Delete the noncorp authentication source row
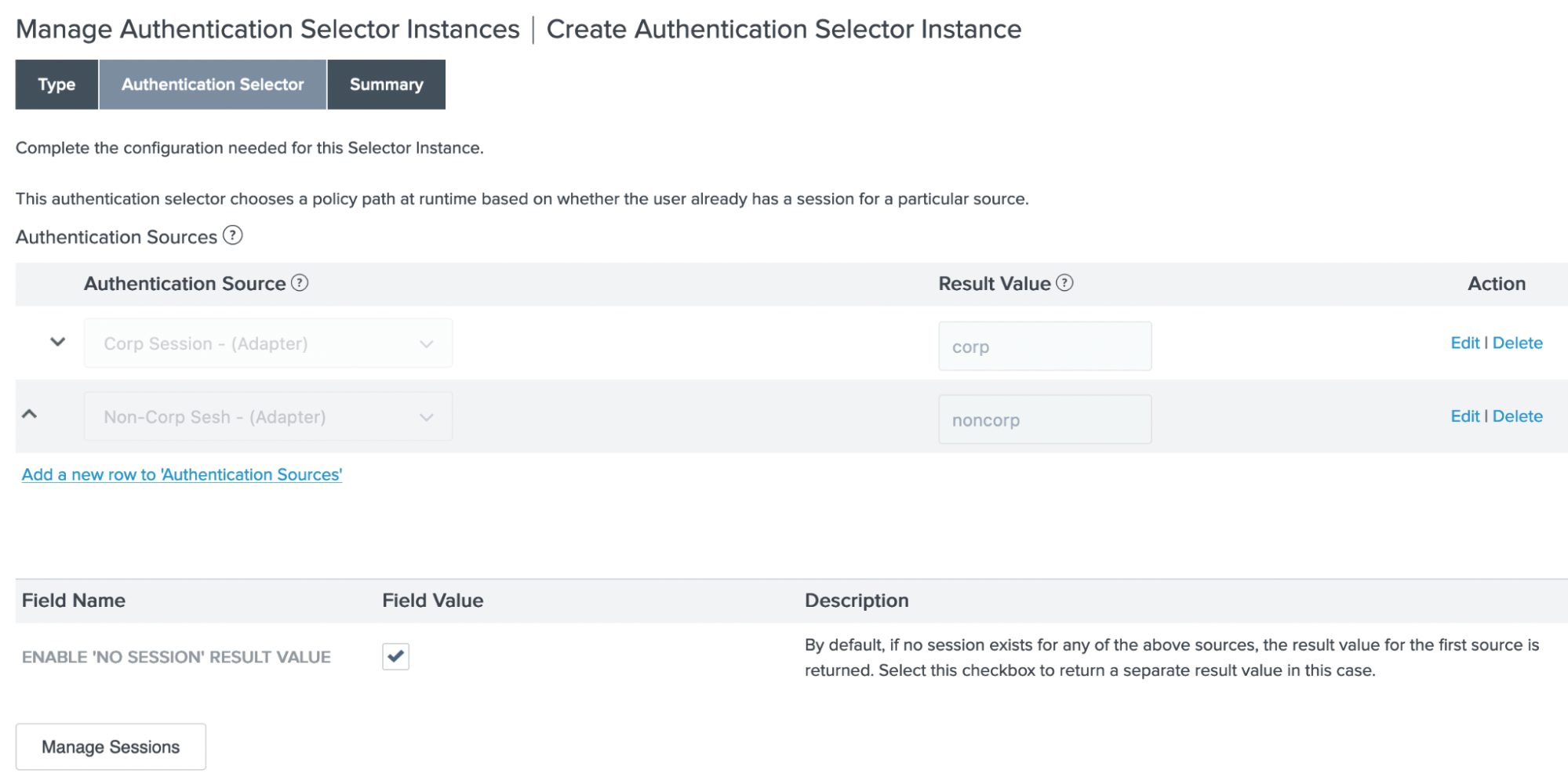 pyautogui.click(x=1517, y=416)
